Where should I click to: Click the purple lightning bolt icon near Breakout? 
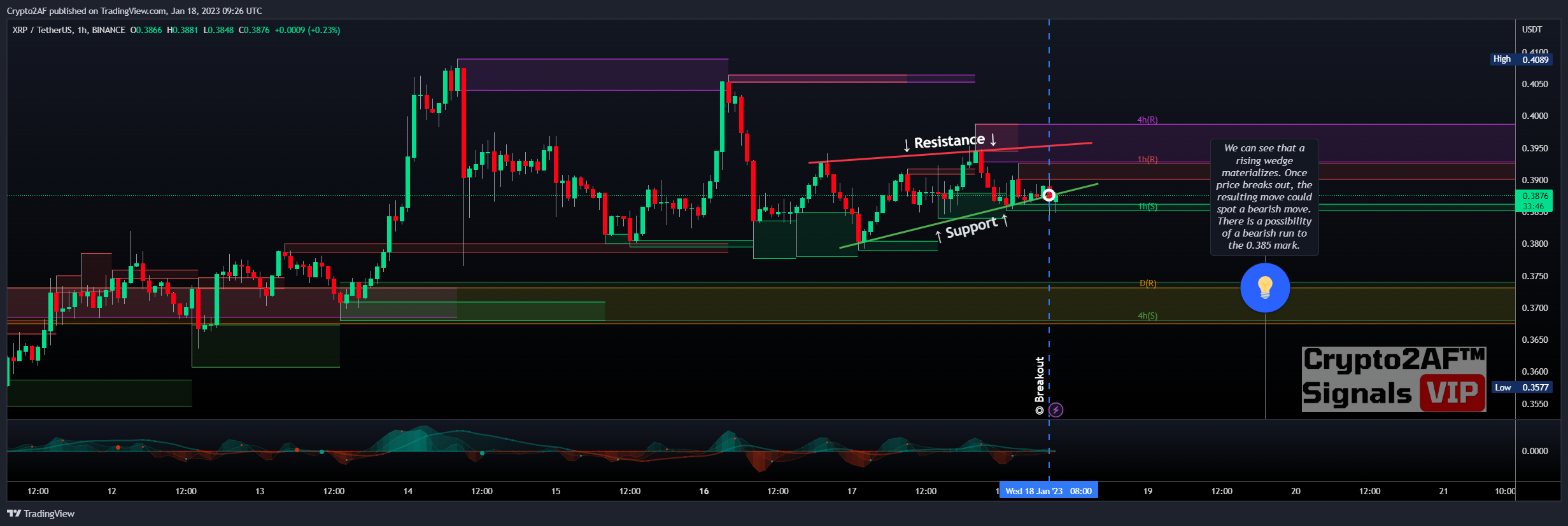[x=1056, y=410]
